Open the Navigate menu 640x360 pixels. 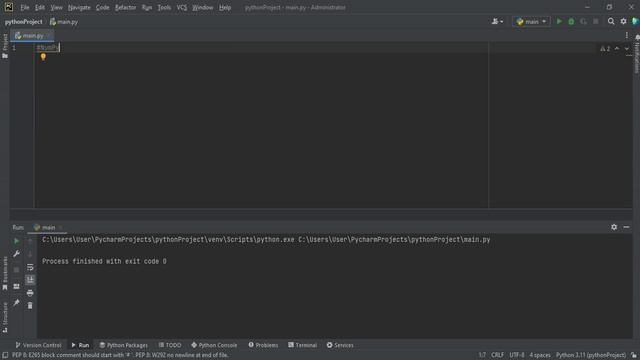coord(79,7)
